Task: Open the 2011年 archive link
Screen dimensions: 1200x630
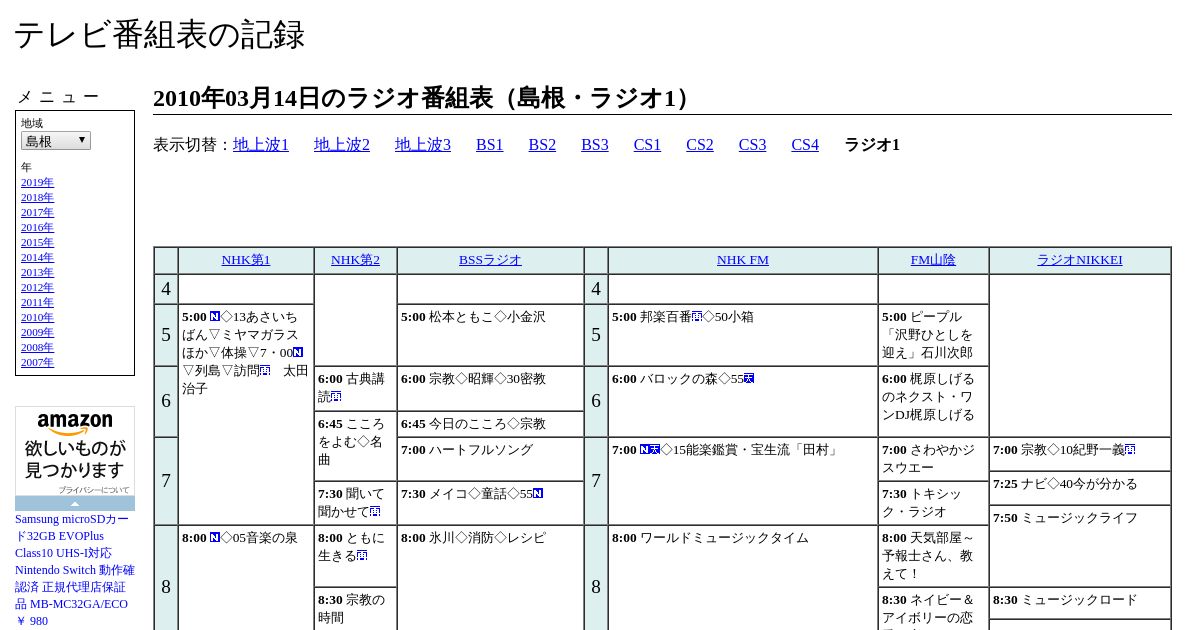Action: (37, 303)
